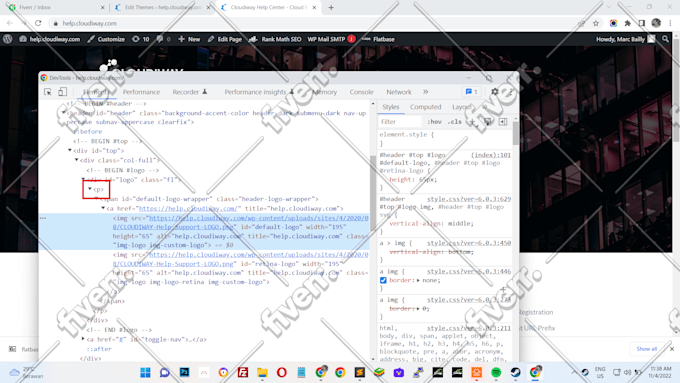Click the admin bar search magnifier icon
The image size is (680, 383).
[x=665, y=39]
